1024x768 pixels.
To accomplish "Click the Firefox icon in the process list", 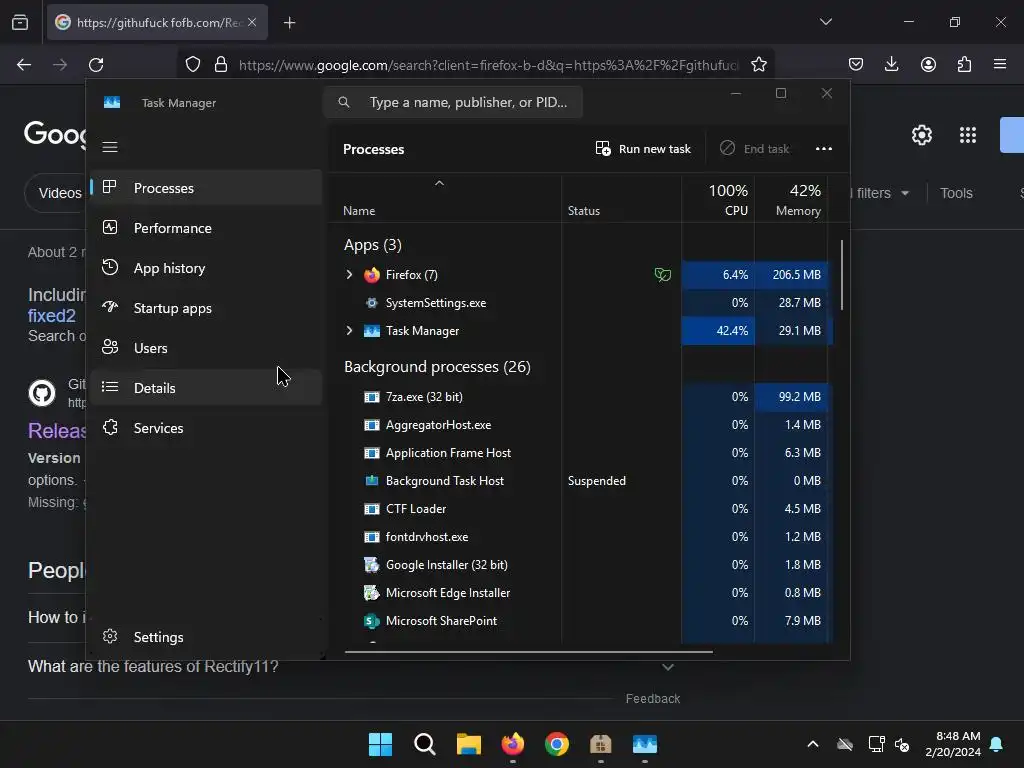I will pyautogui.click(x=372, y=275).
